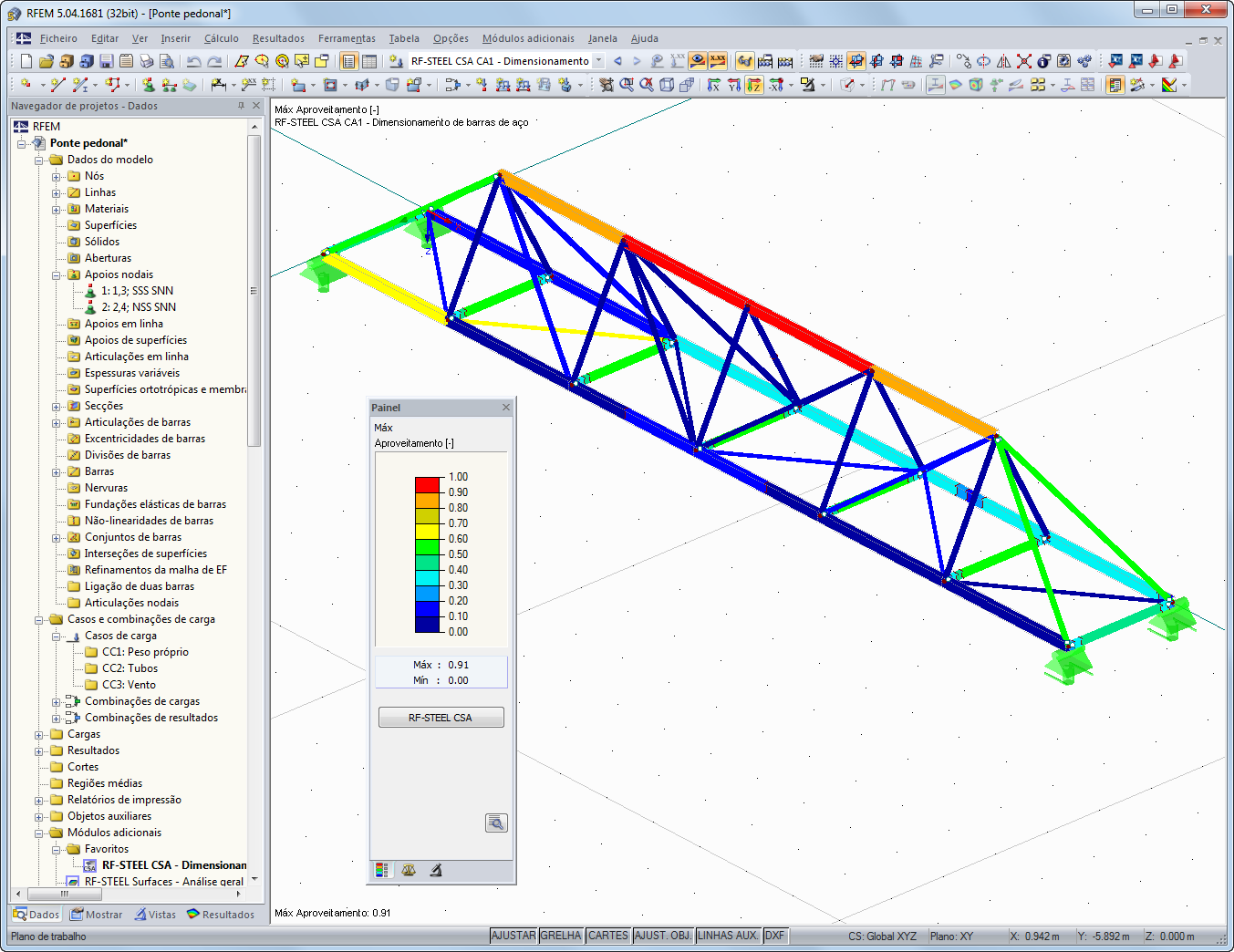
Task: Click the Print icon
Action: (146, 61)
